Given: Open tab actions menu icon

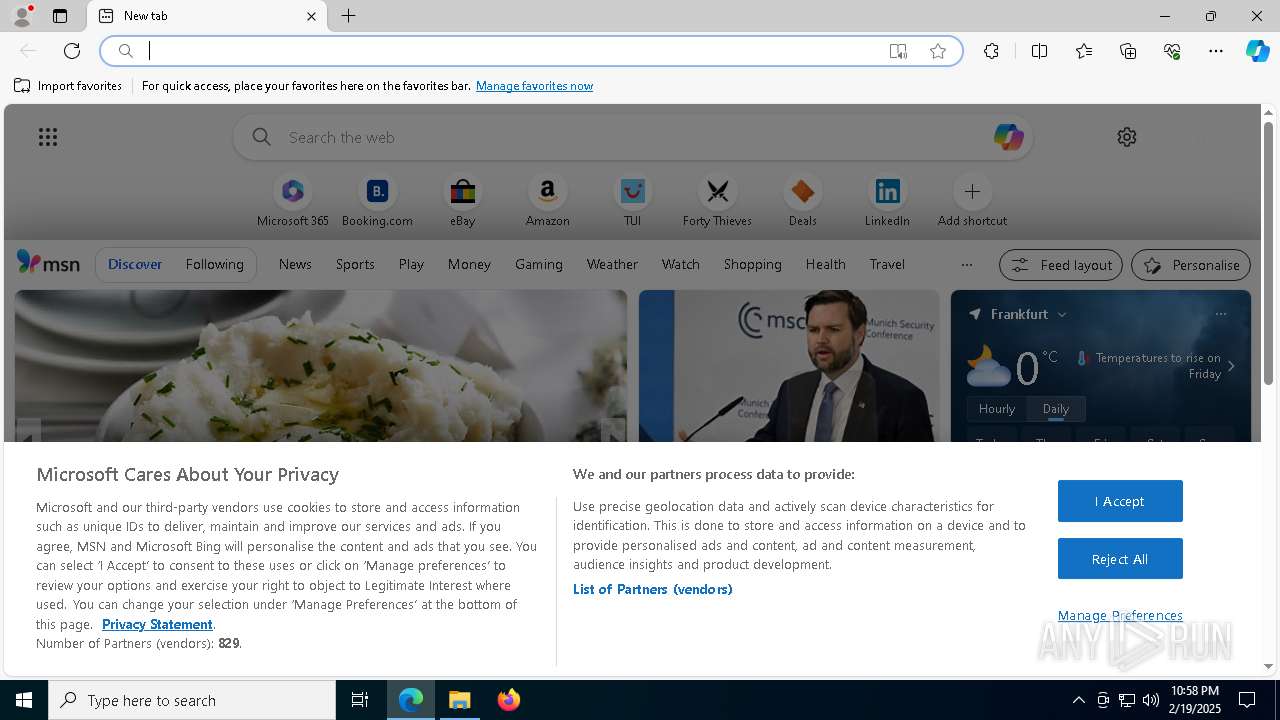Looking at the screenshot, I should coord(60,16).
